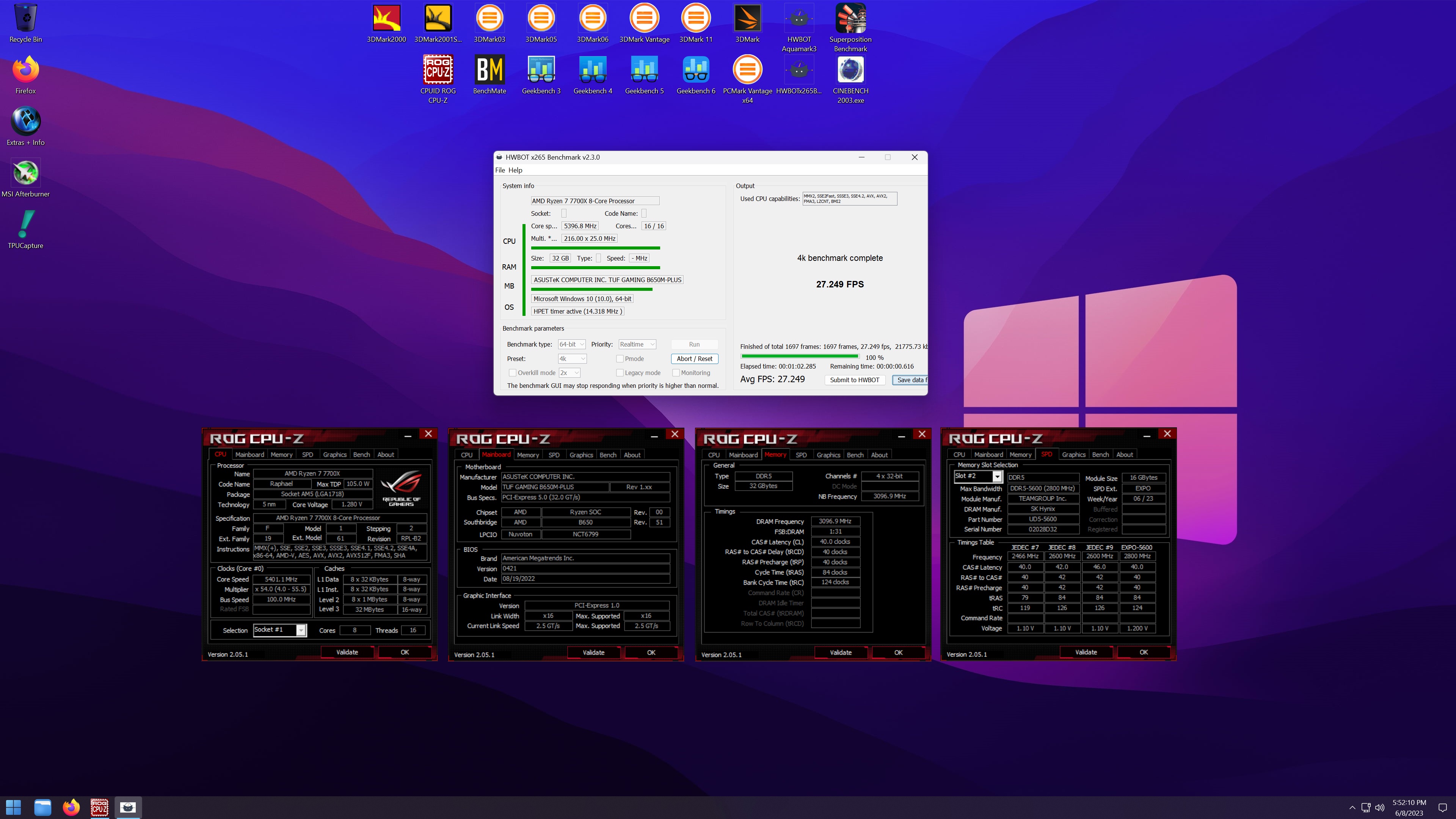Open the Overkill 2x dropdown
The width and height of the screenshot is (1456, 819).
click(x=569, y=372)
